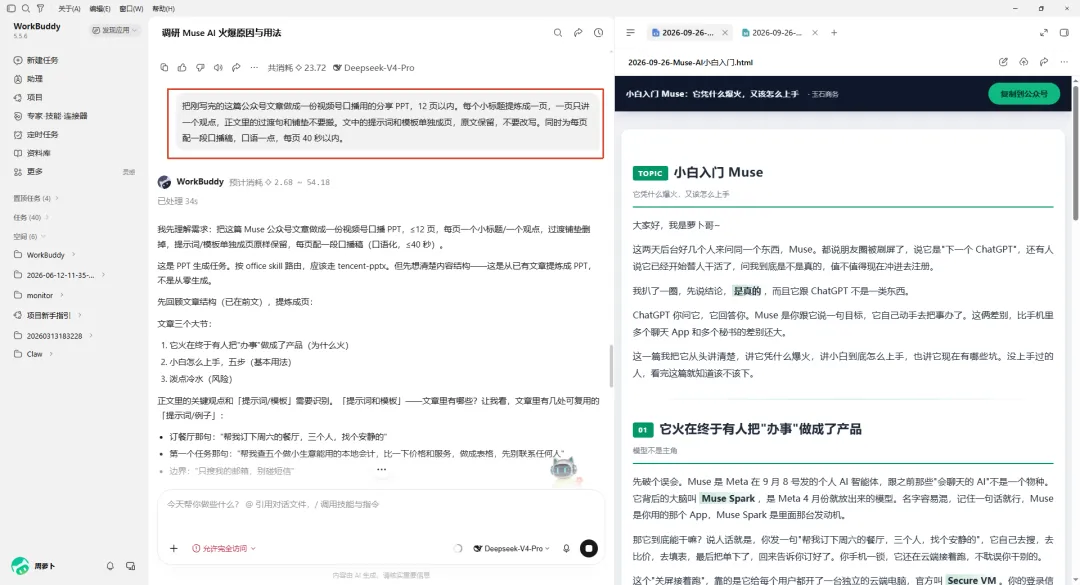Give thumbs down to the response
This screenshot has width=1080, height=585.
coord(200,68)
